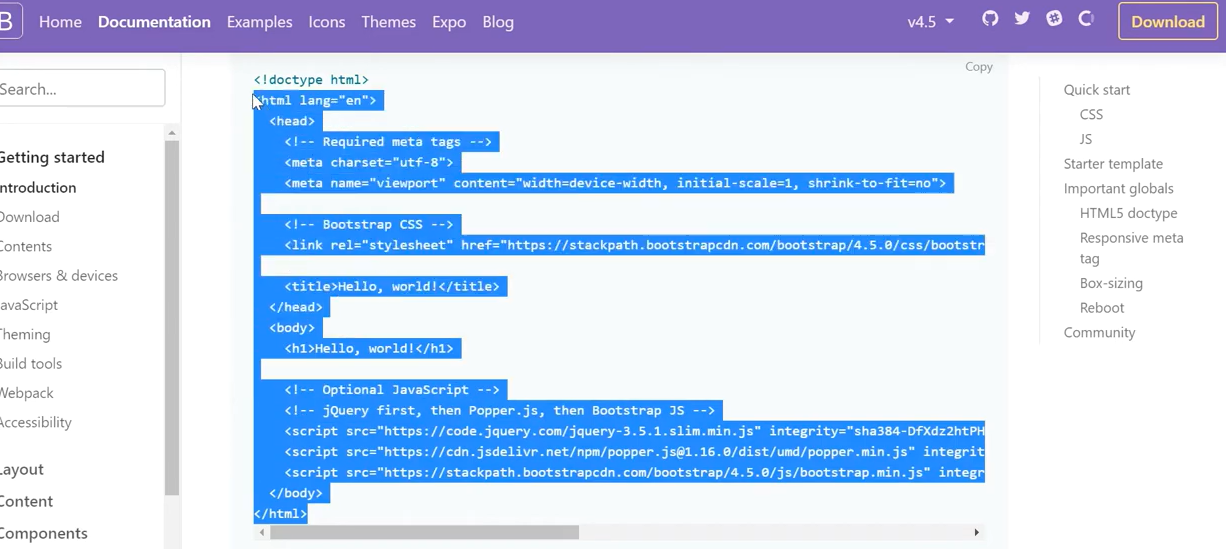This screenshot has height=549, width=1226.
Task: Jump to Reboot section
Action: click(x=1102, y=308)
